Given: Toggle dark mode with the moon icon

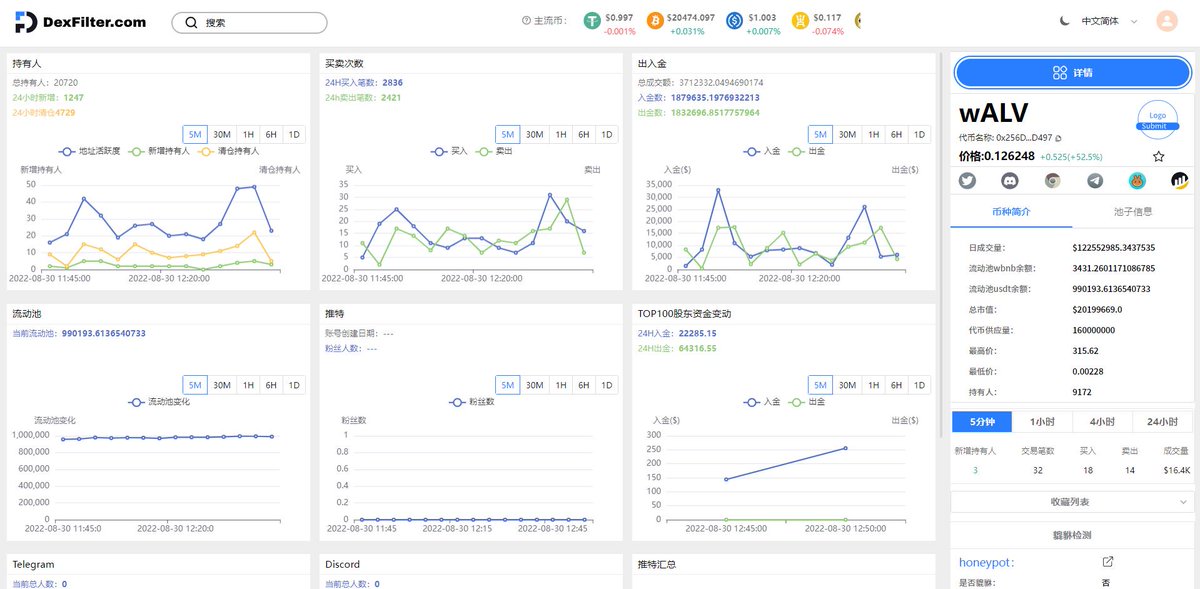Looking at the screenshot, I should tap(1064, 21).
